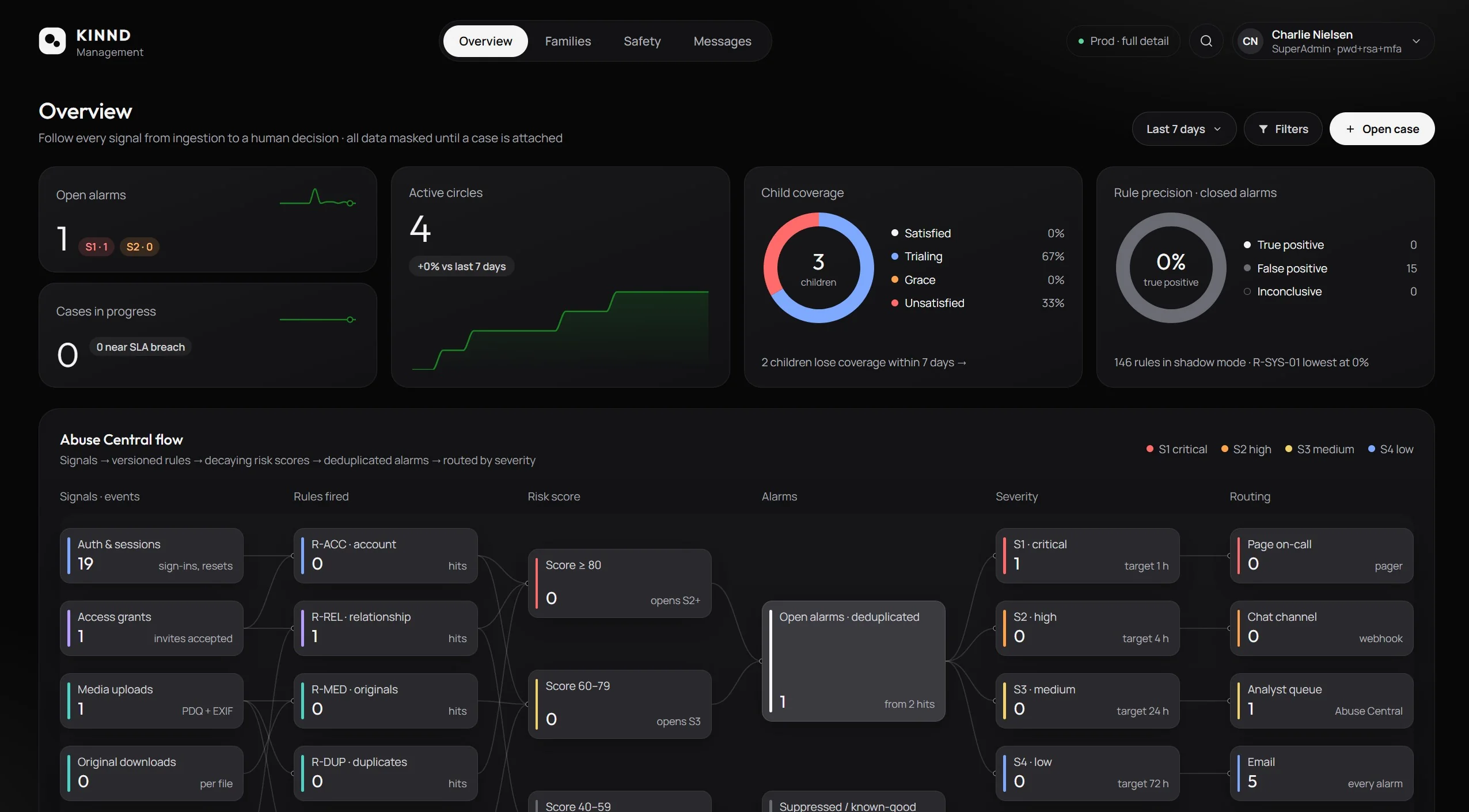Click the +0% vs last 7 days chip
The height and width of the screenshot is (812, 1469).
[x=461, y=266]
